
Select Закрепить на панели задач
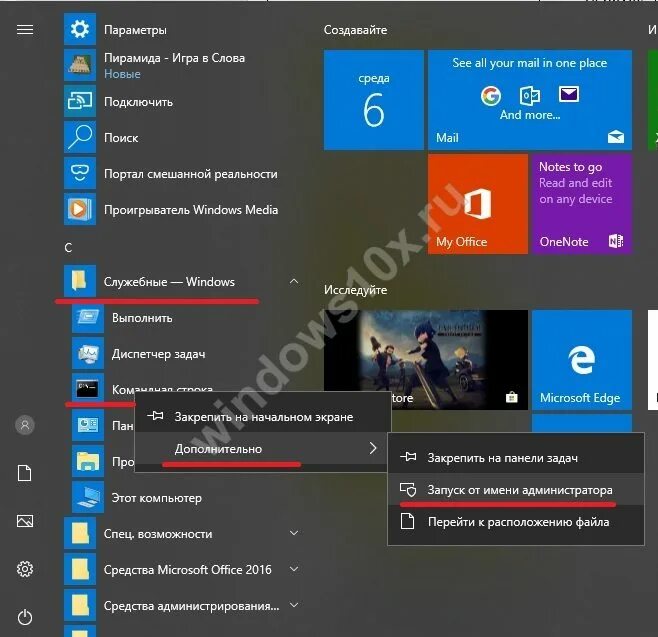pyautogui.click(x=516, y=457)
